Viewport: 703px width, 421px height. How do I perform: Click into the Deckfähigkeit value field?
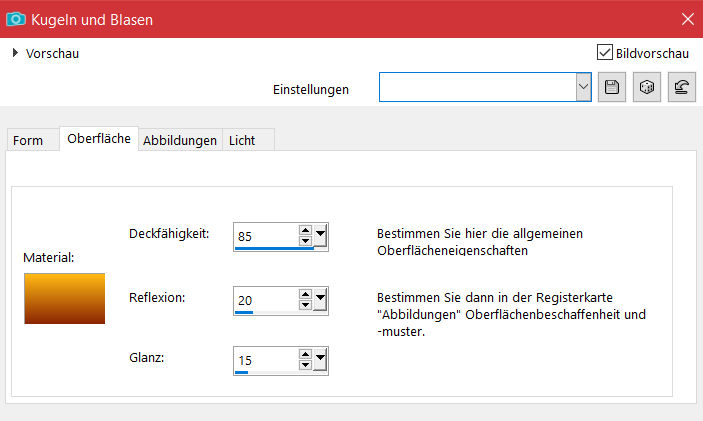(265, 236)
